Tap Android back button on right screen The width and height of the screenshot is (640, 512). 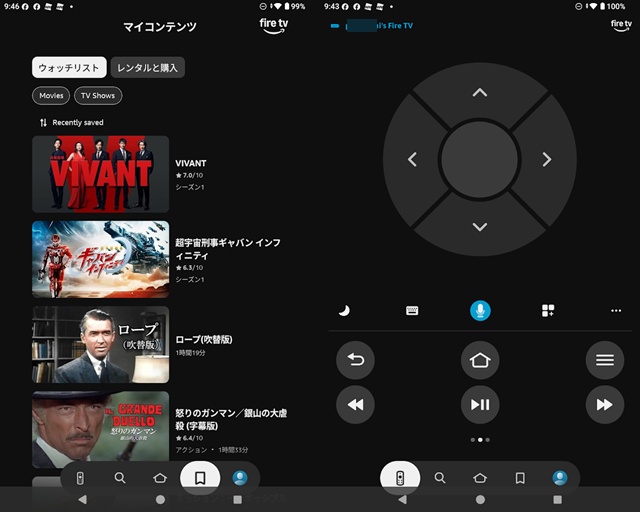402,499
